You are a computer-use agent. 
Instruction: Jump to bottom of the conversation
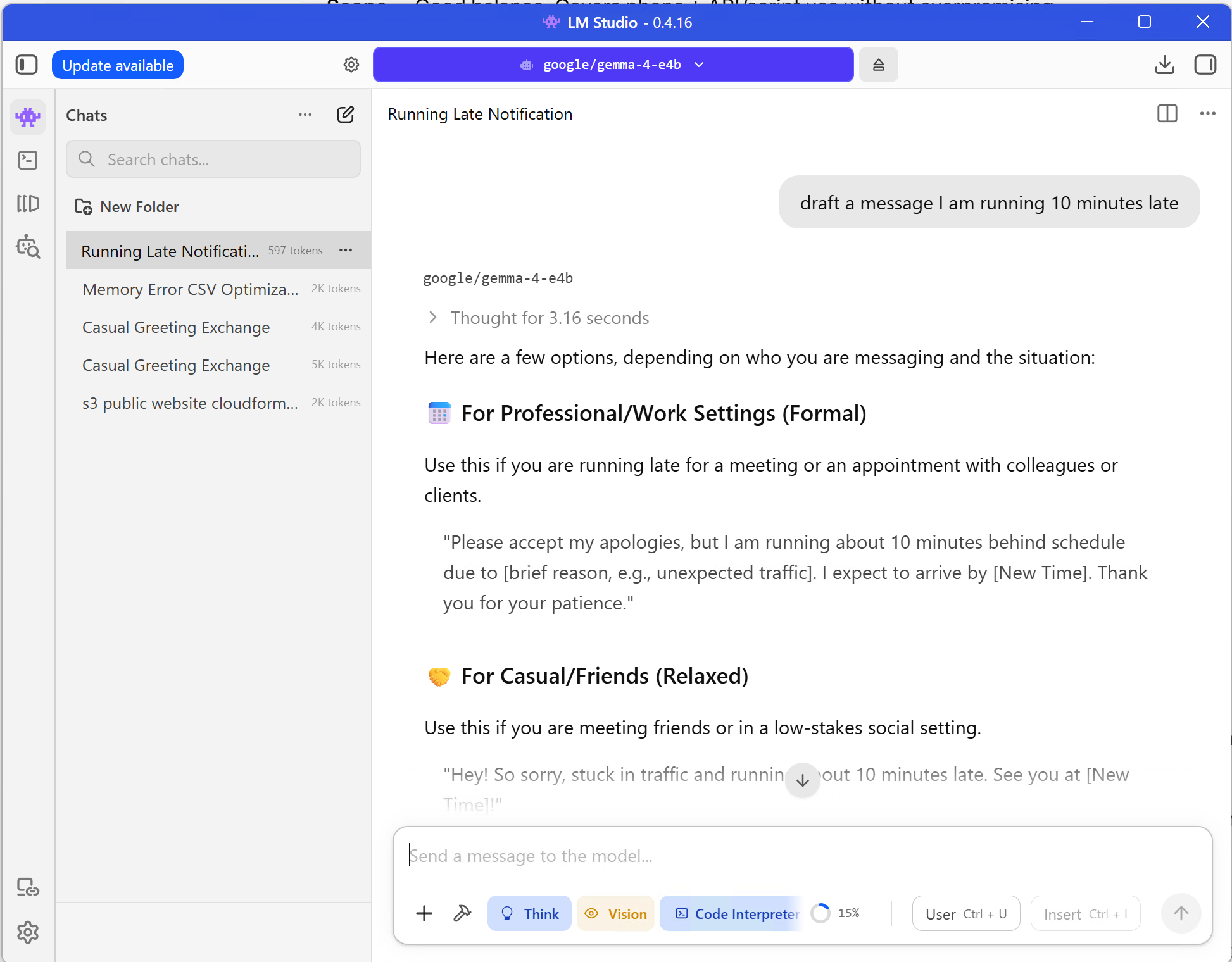pos(803,780)
